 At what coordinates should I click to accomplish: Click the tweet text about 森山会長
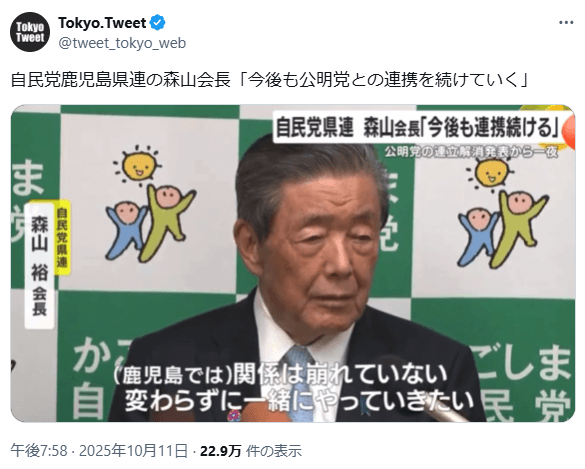pyautogui.click(x=269, y=79)
